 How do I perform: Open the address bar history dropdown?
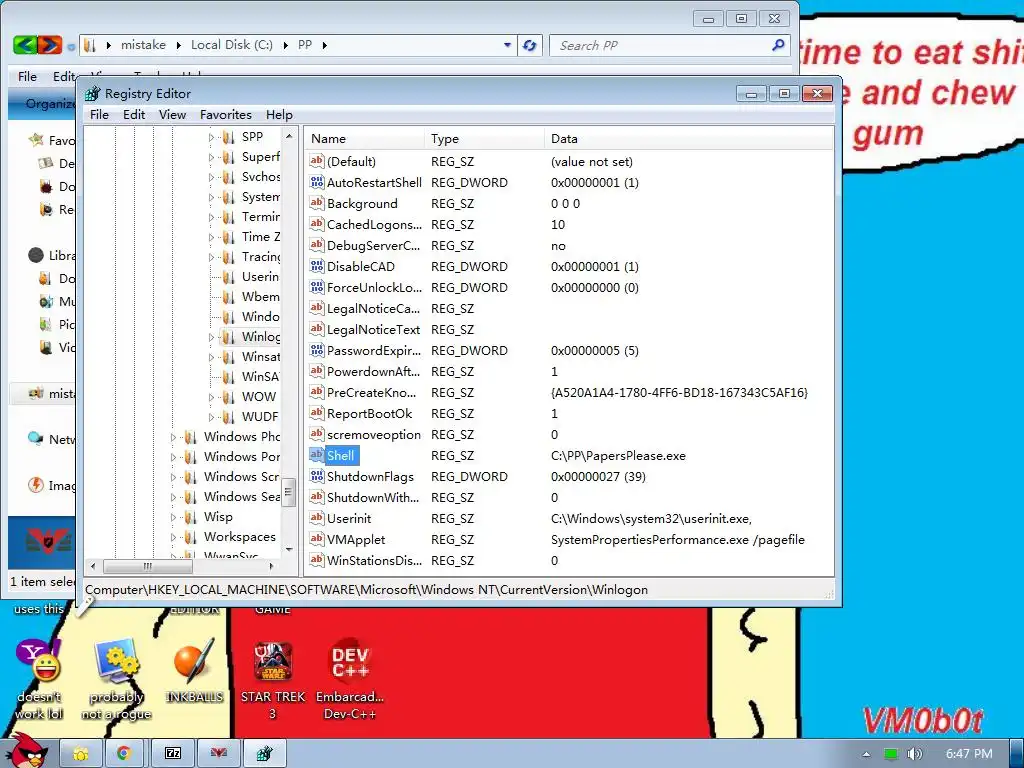coord(507,45)
